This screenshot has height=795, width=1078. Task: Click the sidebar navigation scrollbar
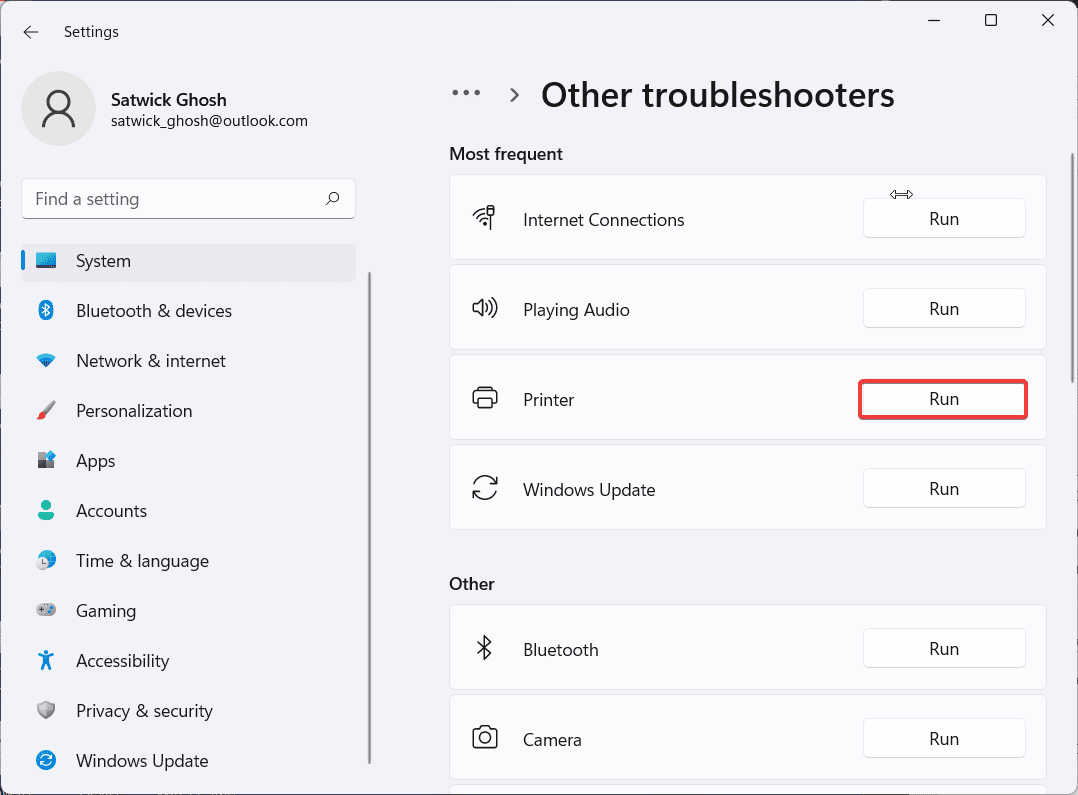coord(370,517)
